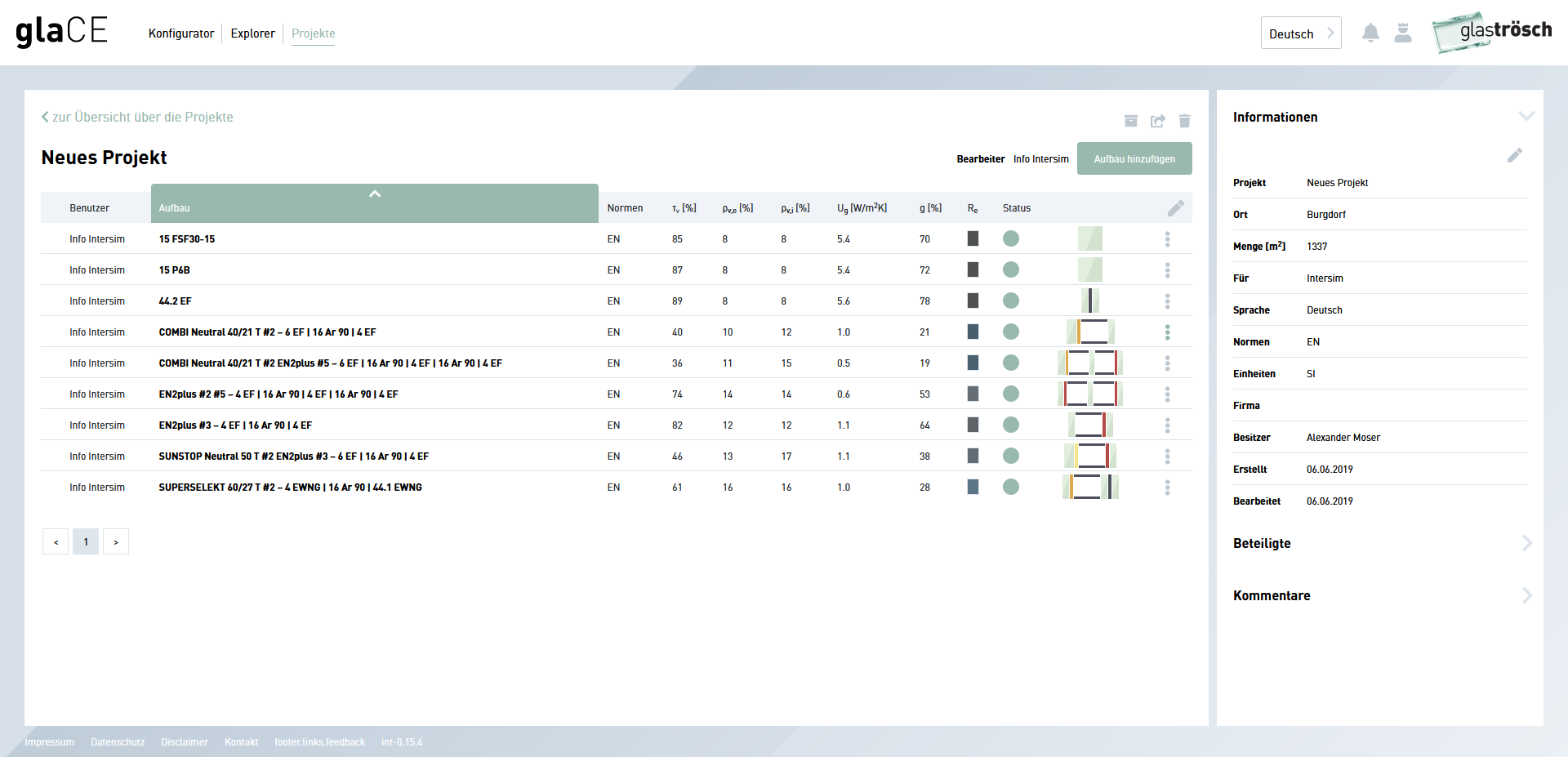Image resolution: width=1568 pixels, height=757 pixels.
Task: Open glass thumbnail of 15 FSF30-15
Action: tap(1090, 238)
